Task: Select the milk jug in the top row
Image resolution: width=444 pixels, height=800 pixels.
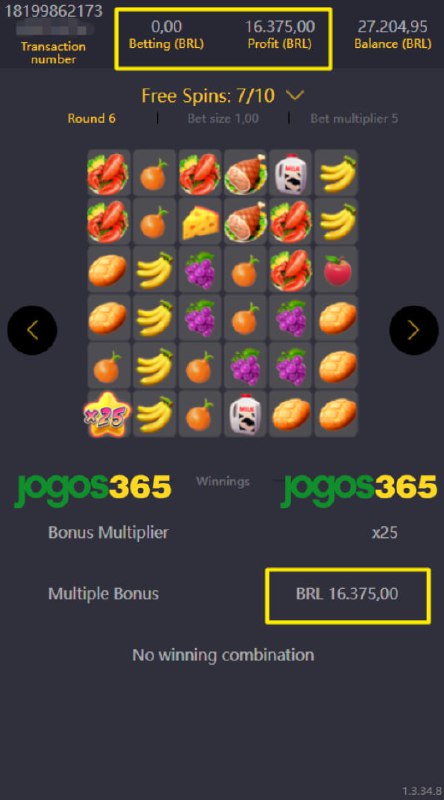Action: pos(291,173)
